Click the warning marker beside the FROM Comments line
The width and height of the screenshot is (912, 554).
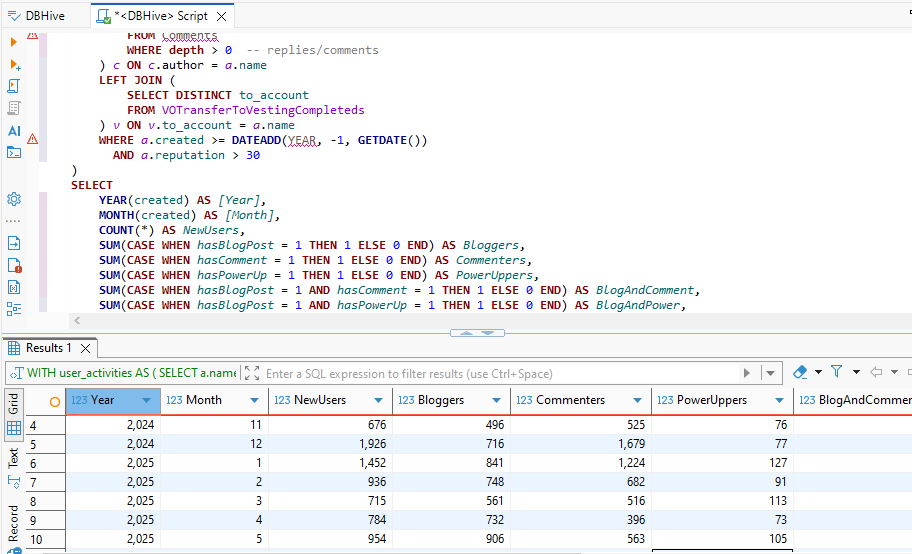pos(33,35)
